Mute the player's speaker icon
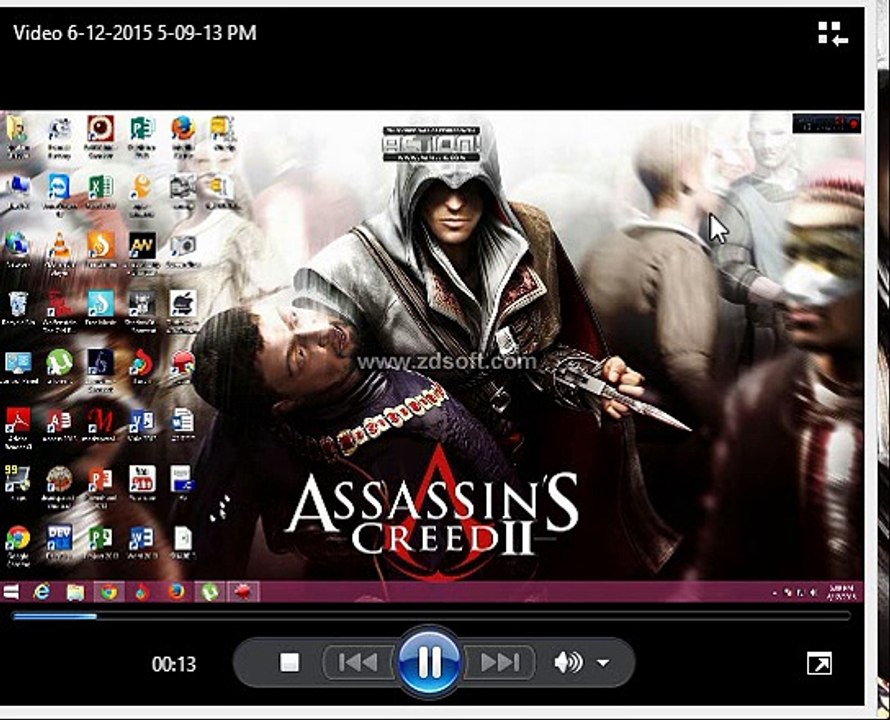This screenshot has height=720, width=890. click(x=568, y=662)
